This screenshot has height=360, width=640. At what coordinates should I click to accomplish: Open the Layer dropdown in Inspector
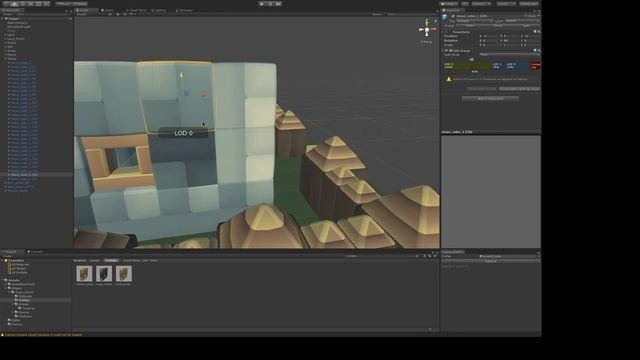[x=522, y=21]
